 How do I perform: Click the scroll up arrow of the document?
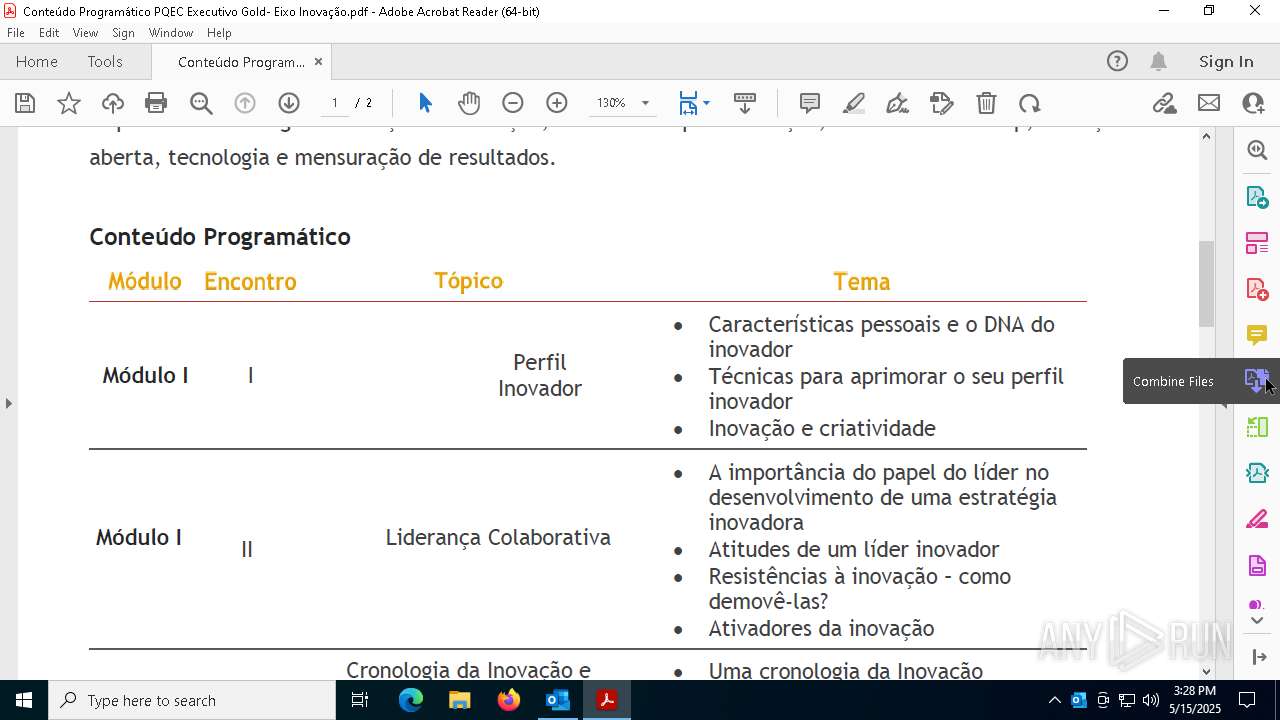(1206, 135)
